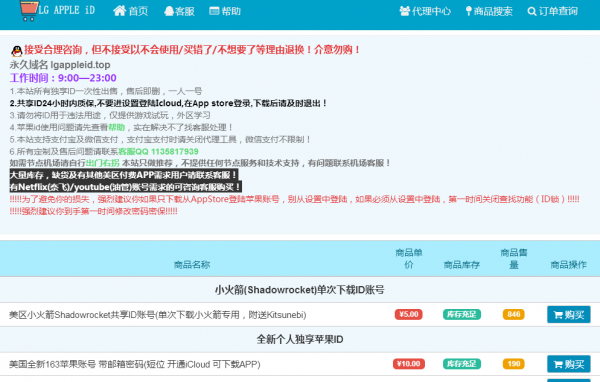600x382 pixels.
Task: Open 代理中心 agent center
Action: [425, 11]
